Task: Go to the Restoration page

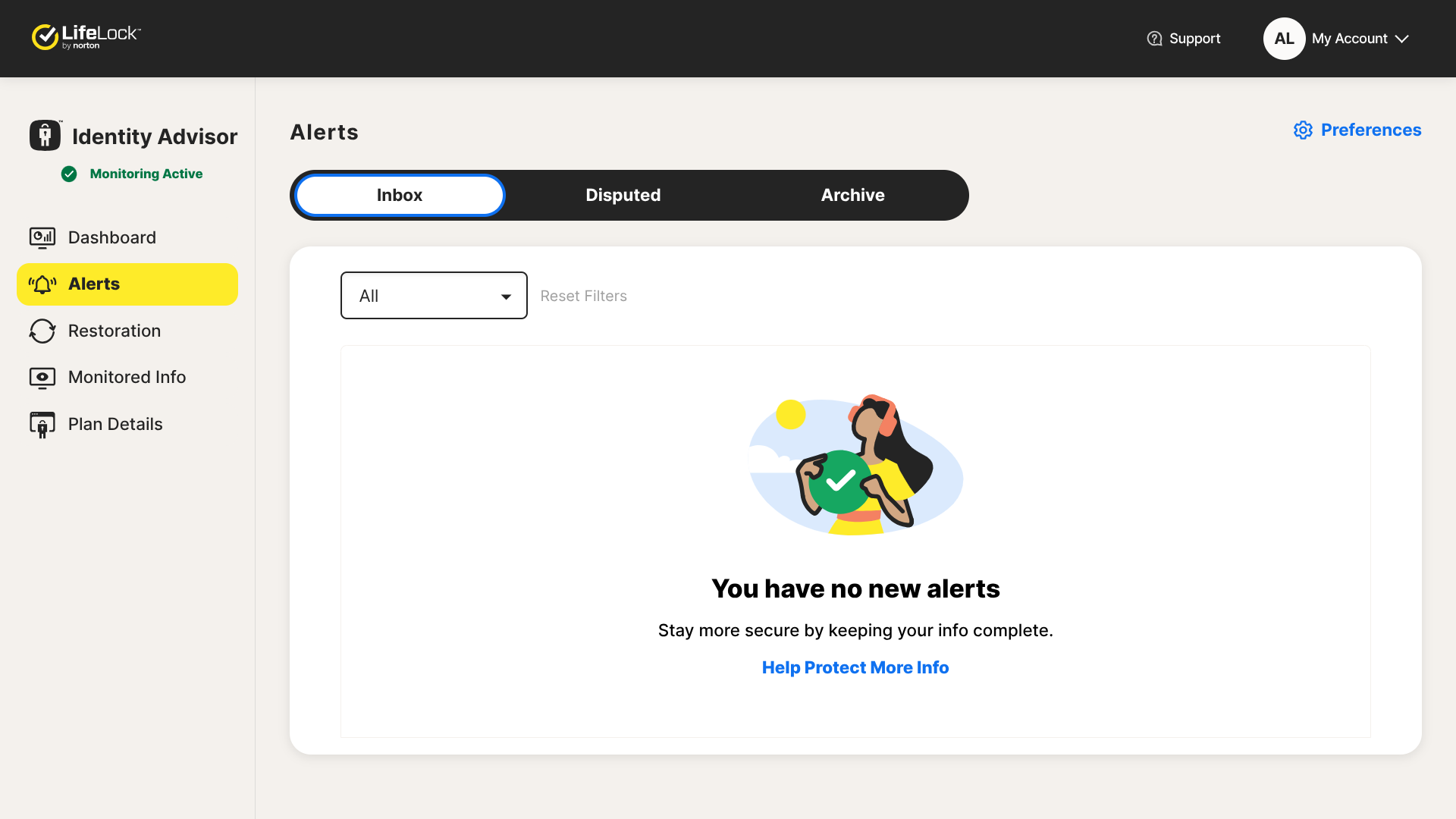Action: click(127, 331)
